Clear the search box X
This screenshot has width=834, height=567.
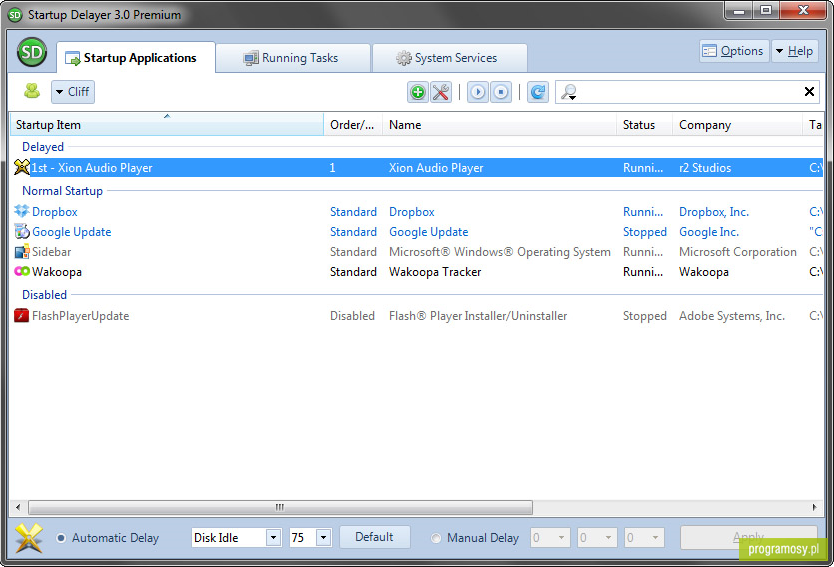(x=809, y=91)
